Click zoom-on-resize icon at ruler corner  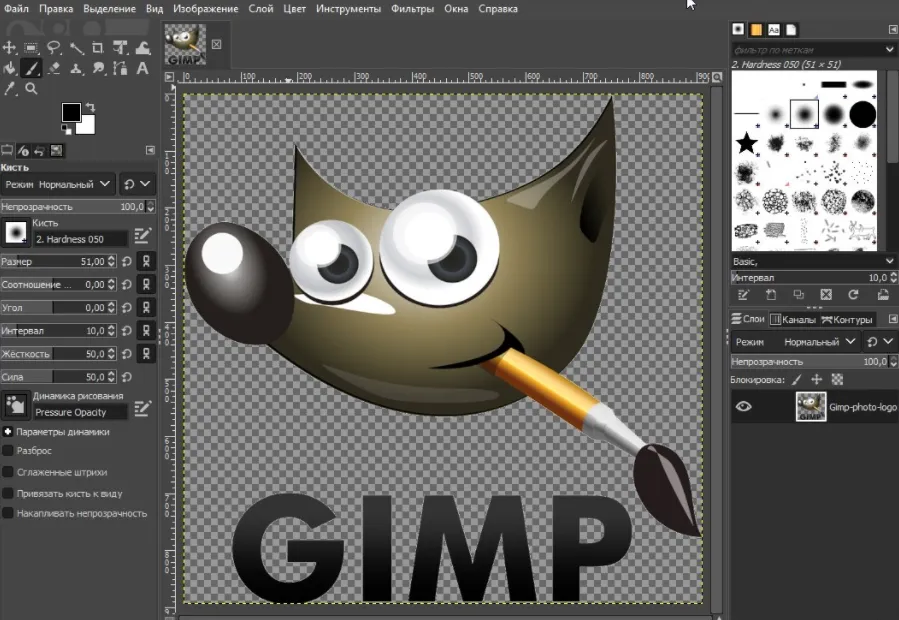point(717,77)
